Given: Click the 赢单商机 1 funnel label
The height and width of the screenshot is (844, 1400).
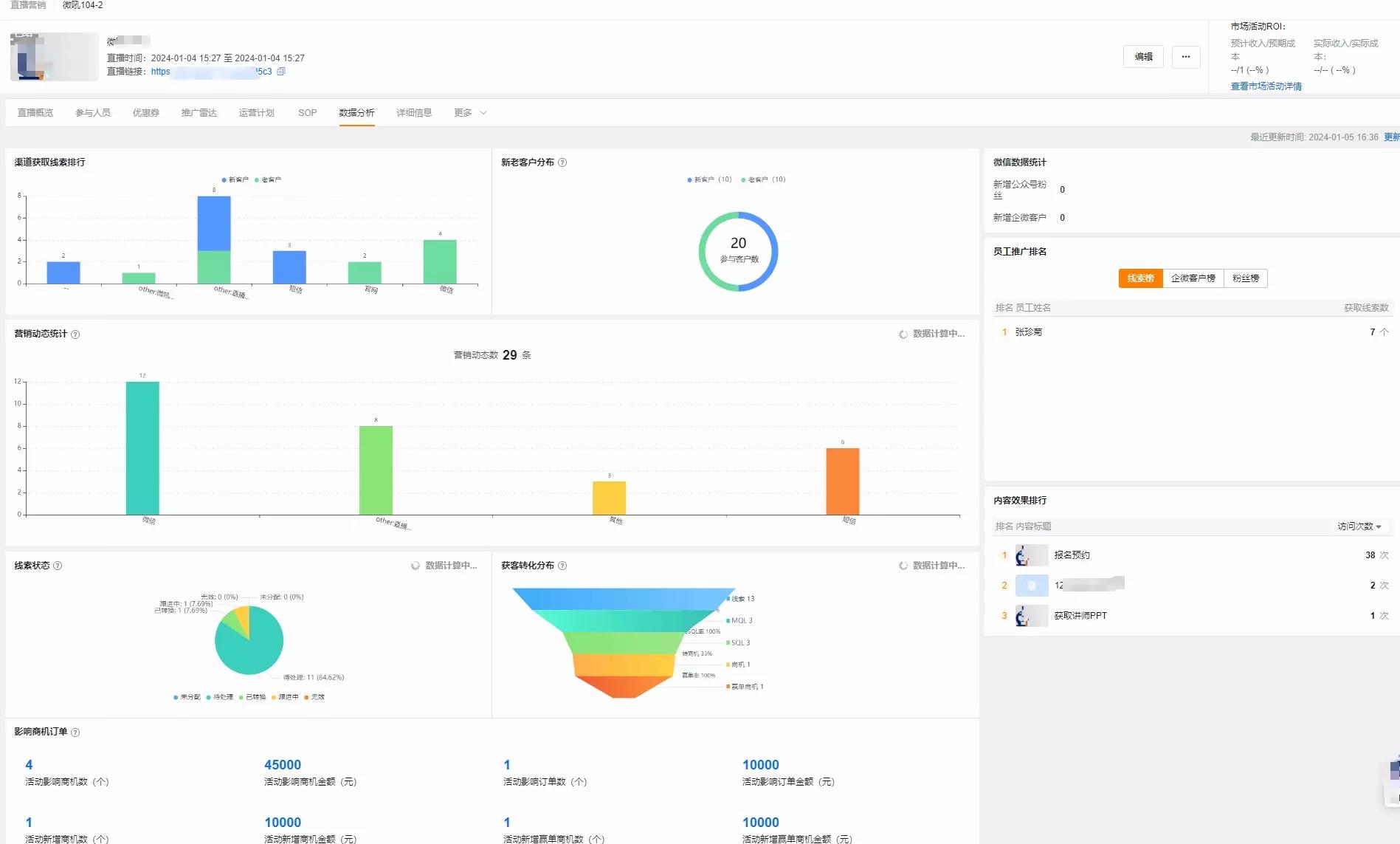Looking at the screenshot, I should [745, 687].
